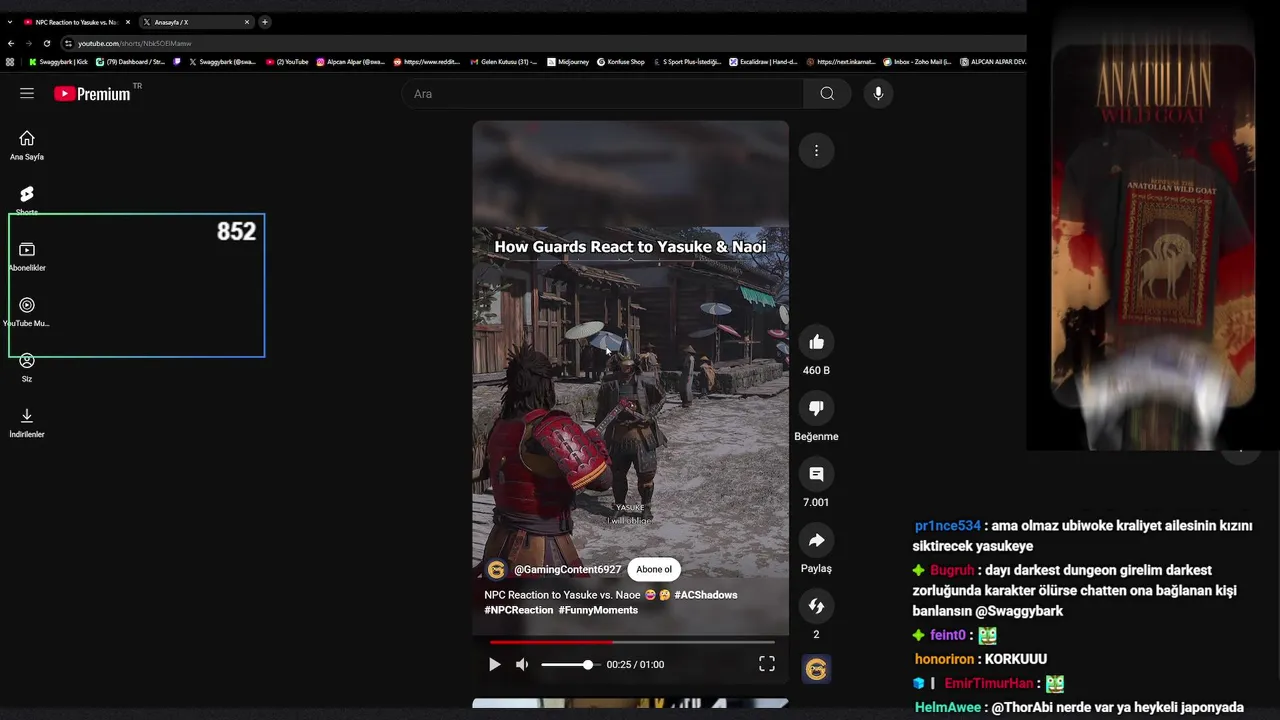
Task: Click chat username EmirTimurHan
Action: (x=989, y=683)
